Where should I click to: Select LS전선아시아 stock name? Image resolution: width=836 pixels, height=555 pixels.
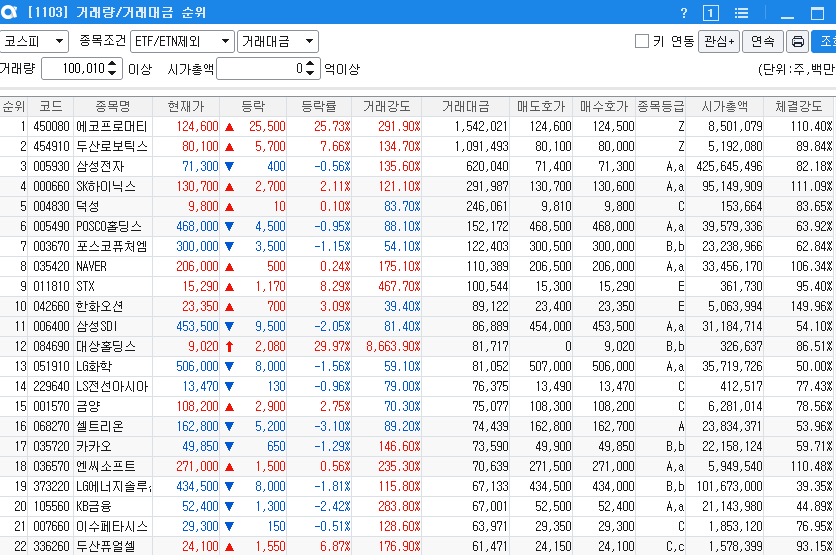[x=112, y=387]
